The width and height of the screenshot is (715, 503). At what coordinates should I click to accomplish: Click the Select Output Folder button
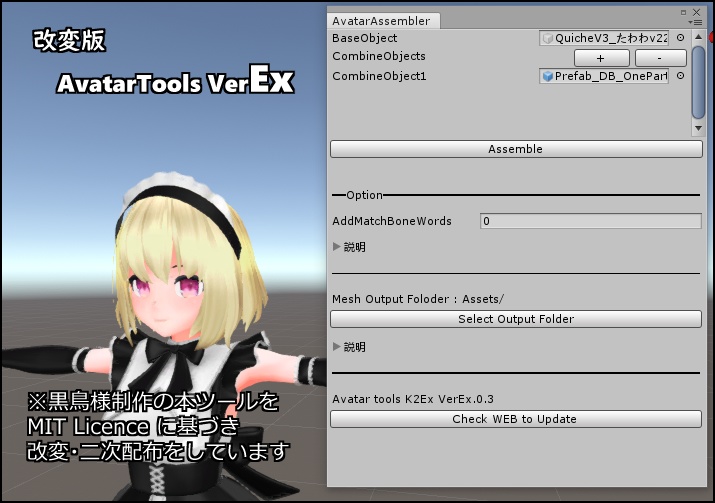click(516, 319)
